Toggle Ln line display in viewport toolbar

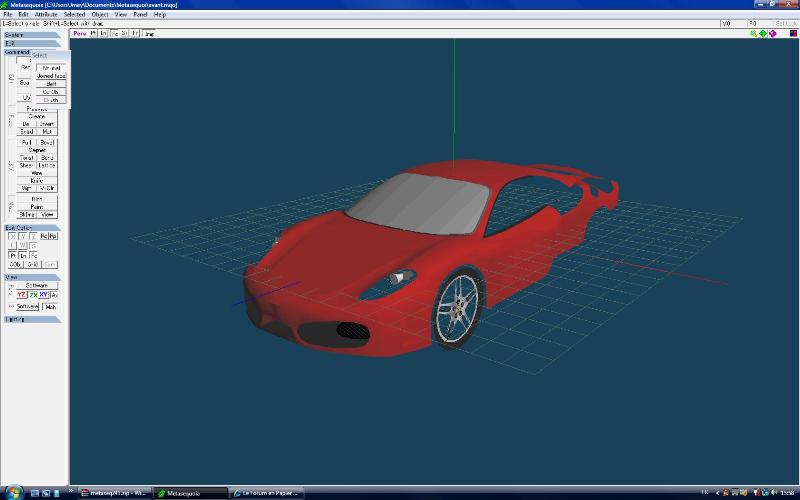click(x=104, y=34)
